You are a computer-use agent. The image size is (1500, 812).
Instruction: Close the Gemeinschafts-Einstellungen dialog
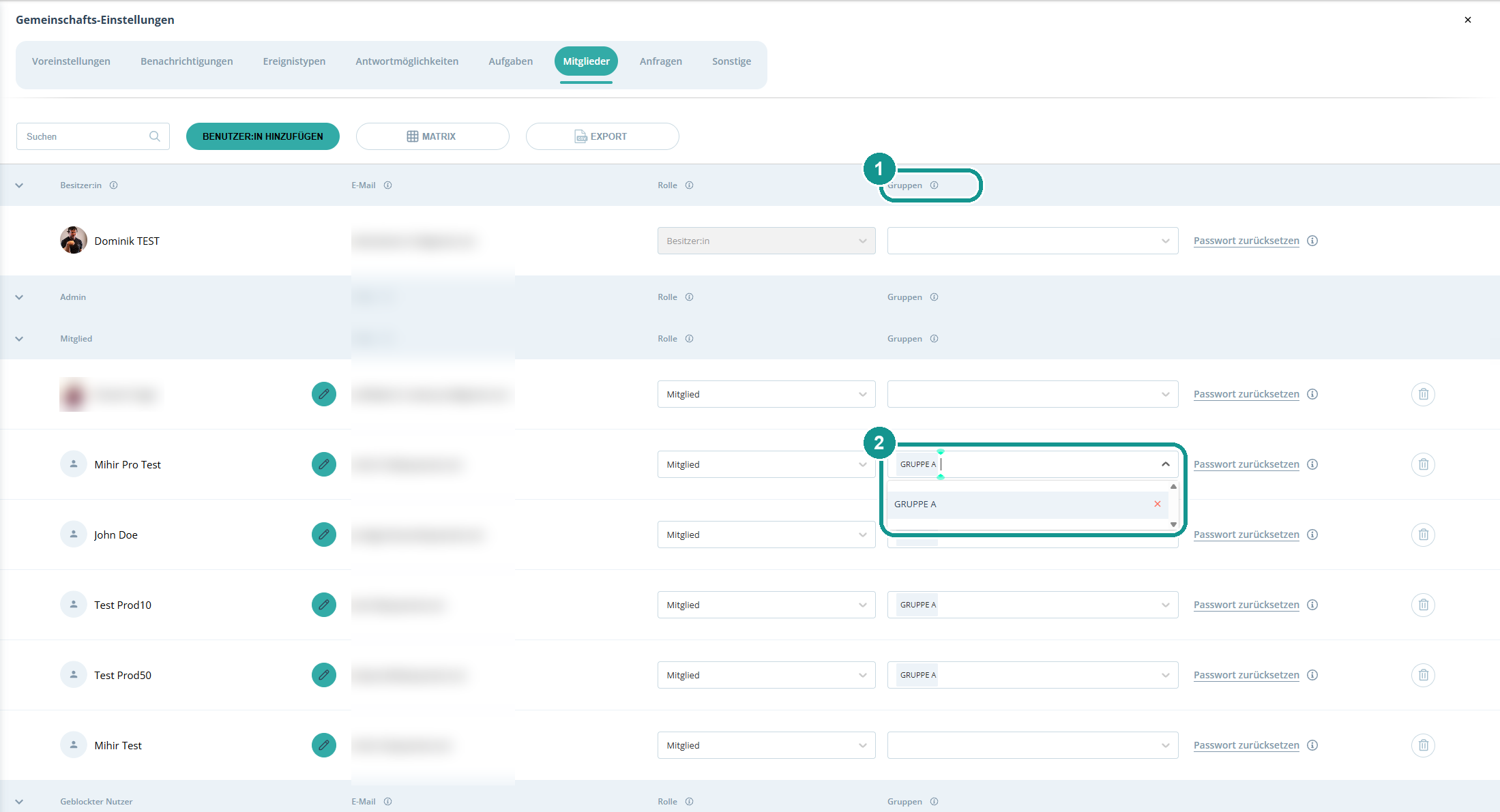tap(1468, 20)
